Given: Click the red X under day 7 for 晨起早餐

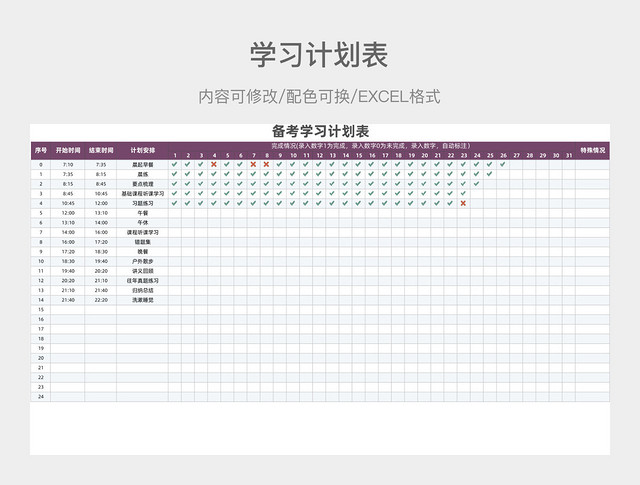Looking at the screenshot, I should (253, 164).
